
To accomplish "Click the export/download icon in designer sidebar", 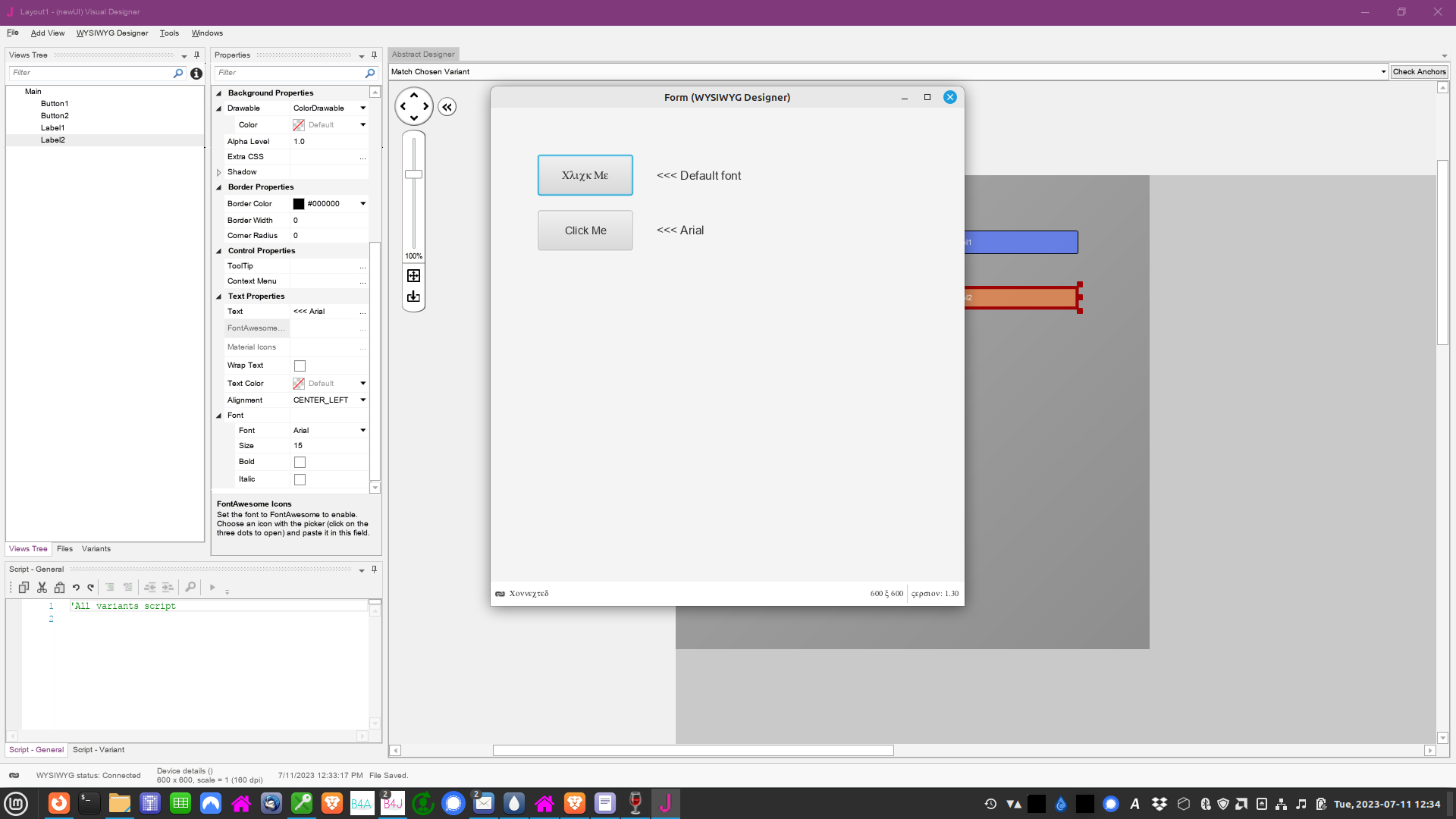I will coord(413,296).
